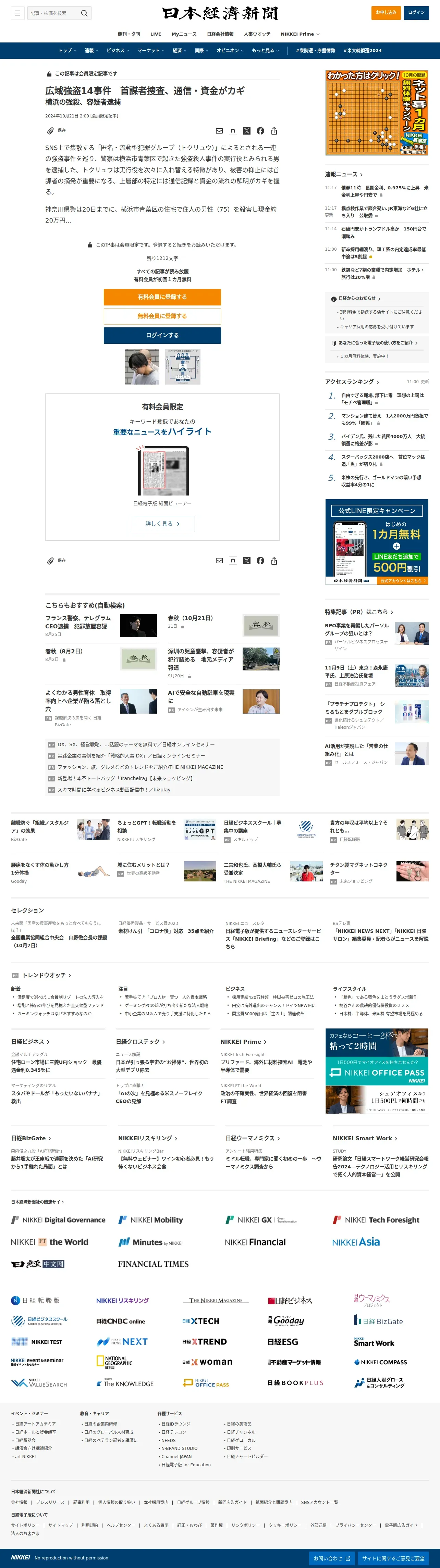Expand the オピニオン navigation dropdown

pos(230,51)
